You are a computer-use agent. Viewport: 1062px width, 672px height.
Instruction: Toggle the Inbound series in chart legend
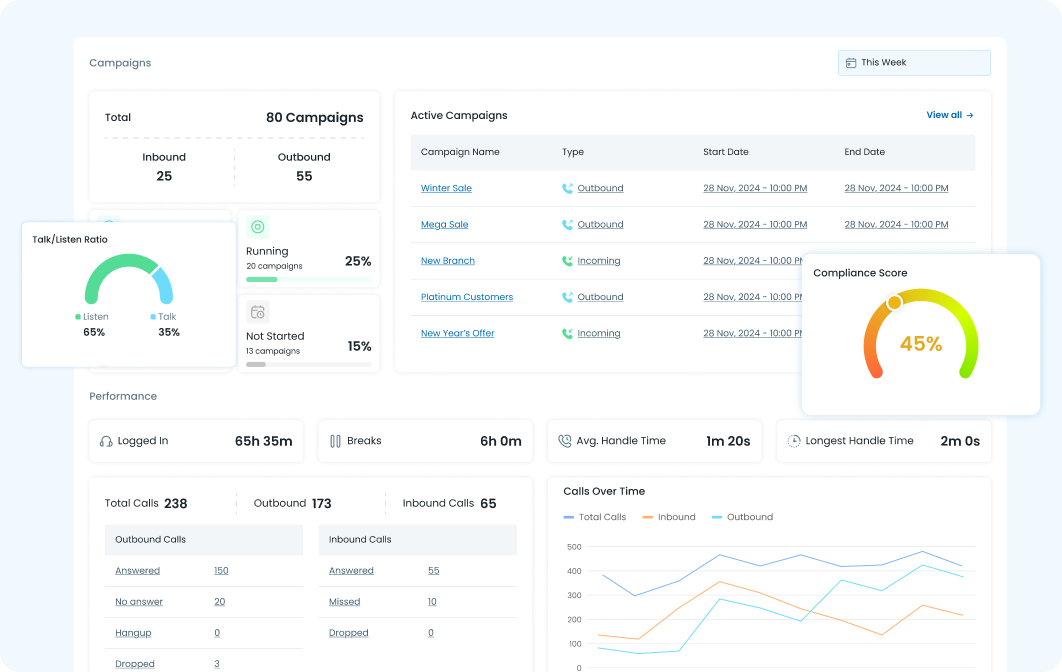[x=668, y=517]
